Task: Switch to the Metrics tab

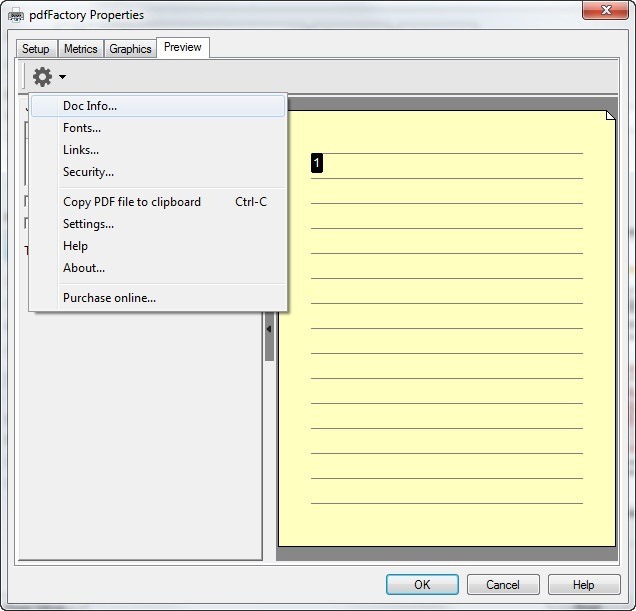Action: pyautogui.click(x=81, y=49)
